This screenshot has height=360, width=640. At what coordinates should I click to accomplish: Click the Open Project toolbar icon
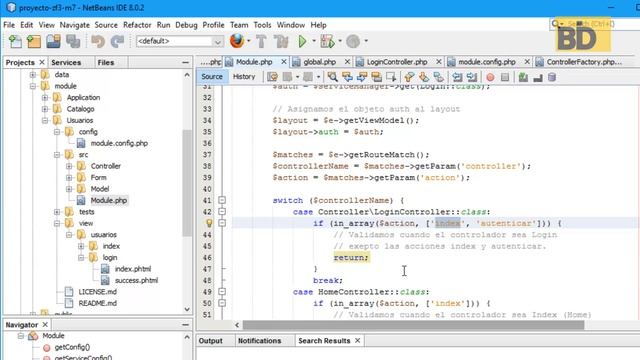click(x=53, y=41)
